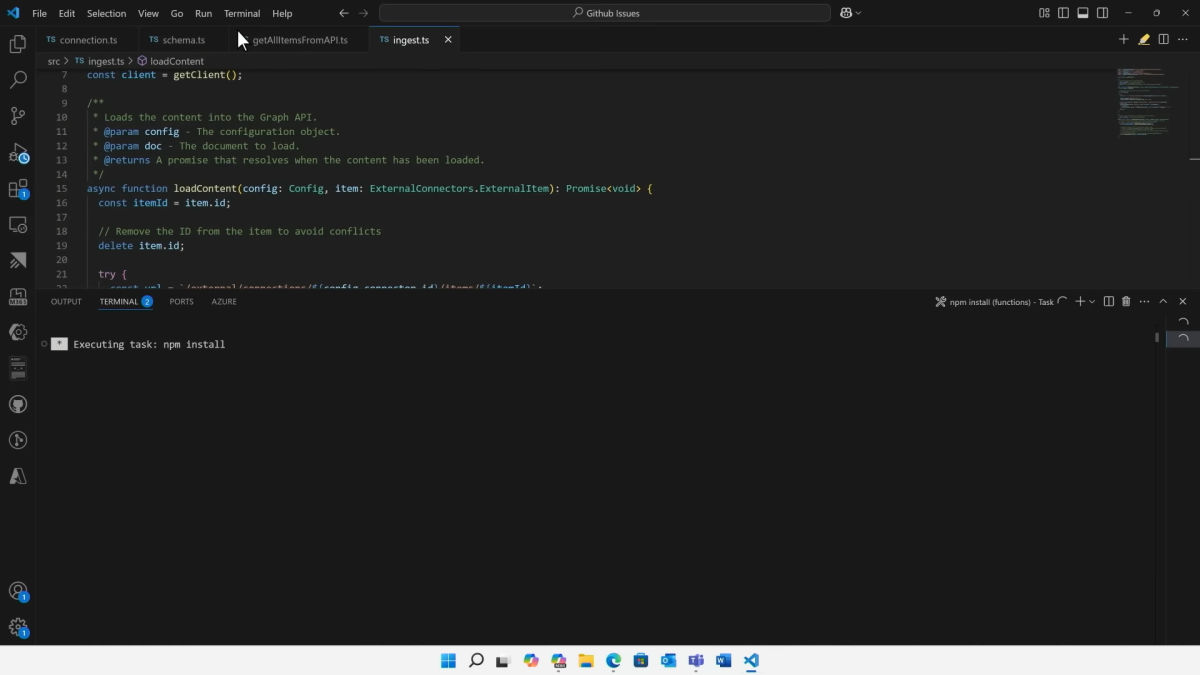The height and width of the screenshot is (675, 1200).
Task: Open the GitHub view in activity bar
Action: [x=17, y=405]
